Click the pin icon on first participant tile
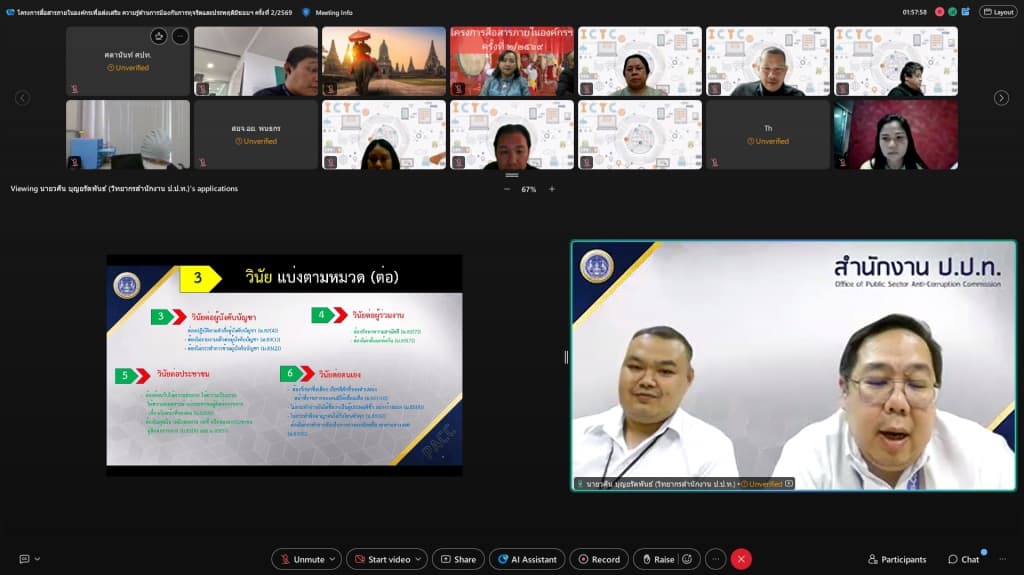 159,36
